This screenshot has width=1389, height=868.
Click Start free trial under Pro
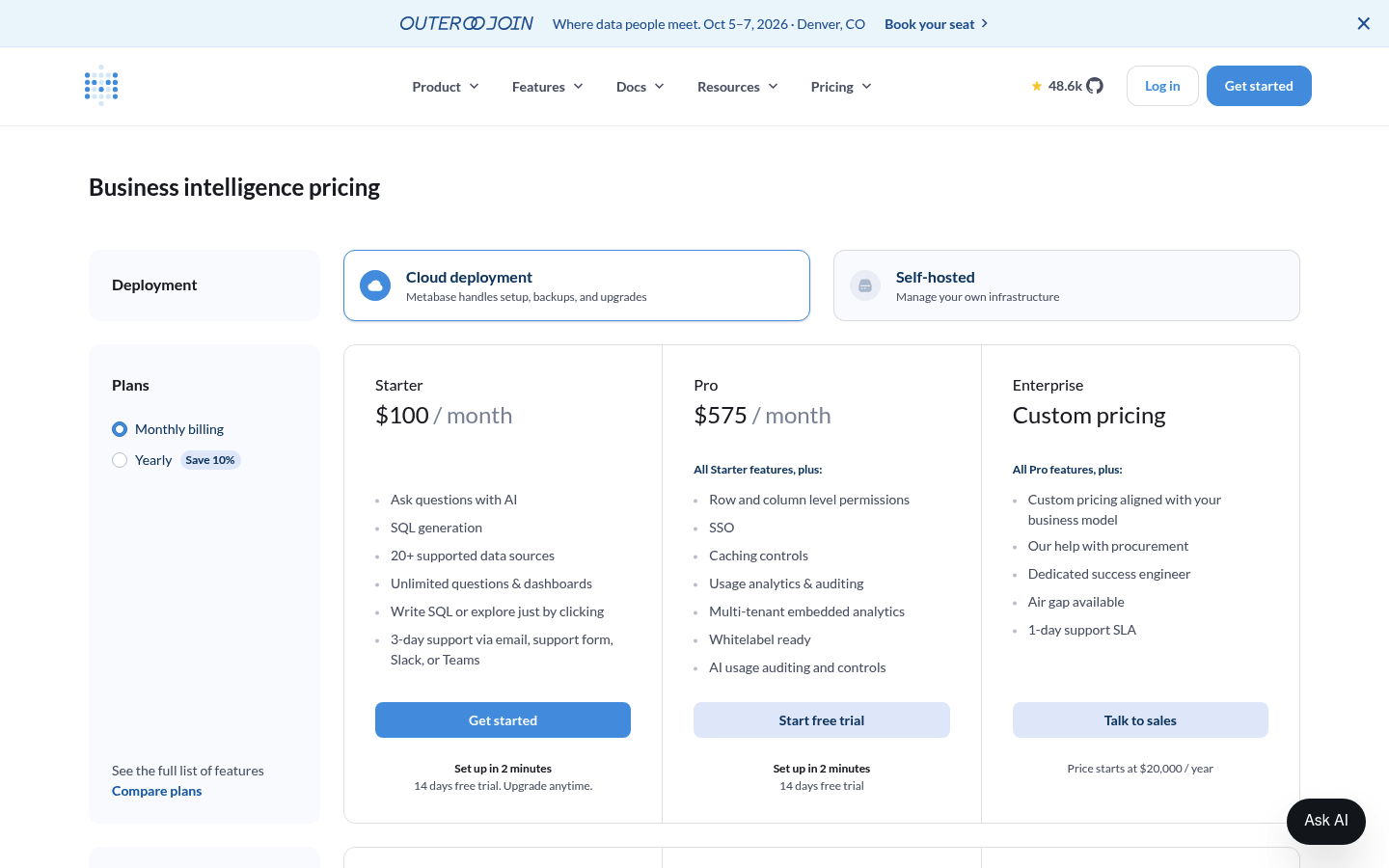pos(822,720)
